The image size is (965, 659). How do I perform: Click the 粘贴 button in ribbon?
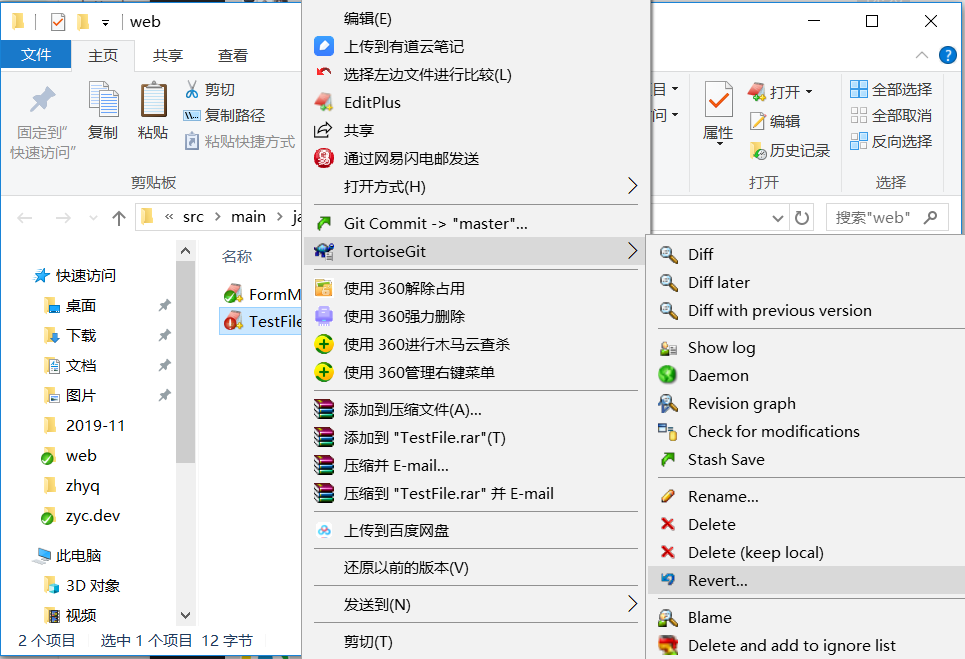pyautogui.click(x=153, y=111)
